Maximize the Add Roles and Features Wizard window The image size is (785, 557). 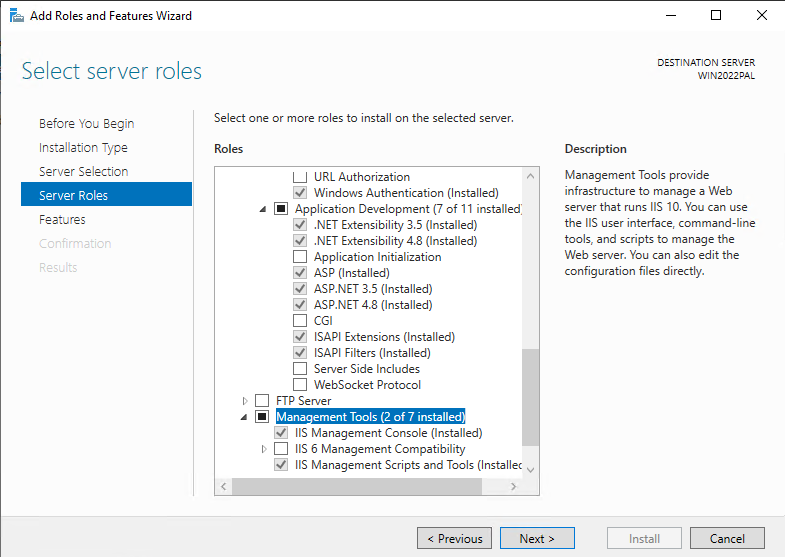pyautogui.click(x=716, y=16)
